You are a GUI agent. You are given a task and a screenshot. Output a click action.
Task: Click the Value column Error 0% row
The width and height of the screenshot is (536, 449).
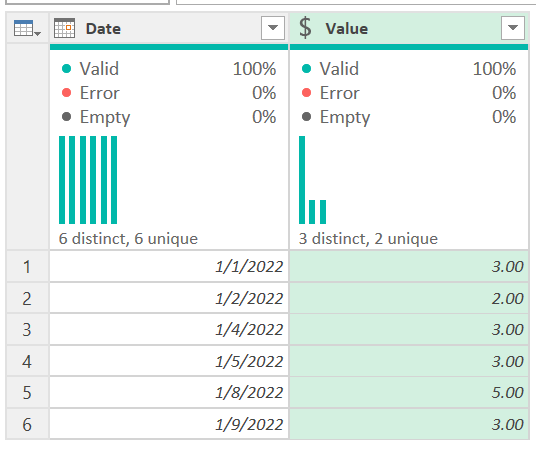(x=409, y=93)
